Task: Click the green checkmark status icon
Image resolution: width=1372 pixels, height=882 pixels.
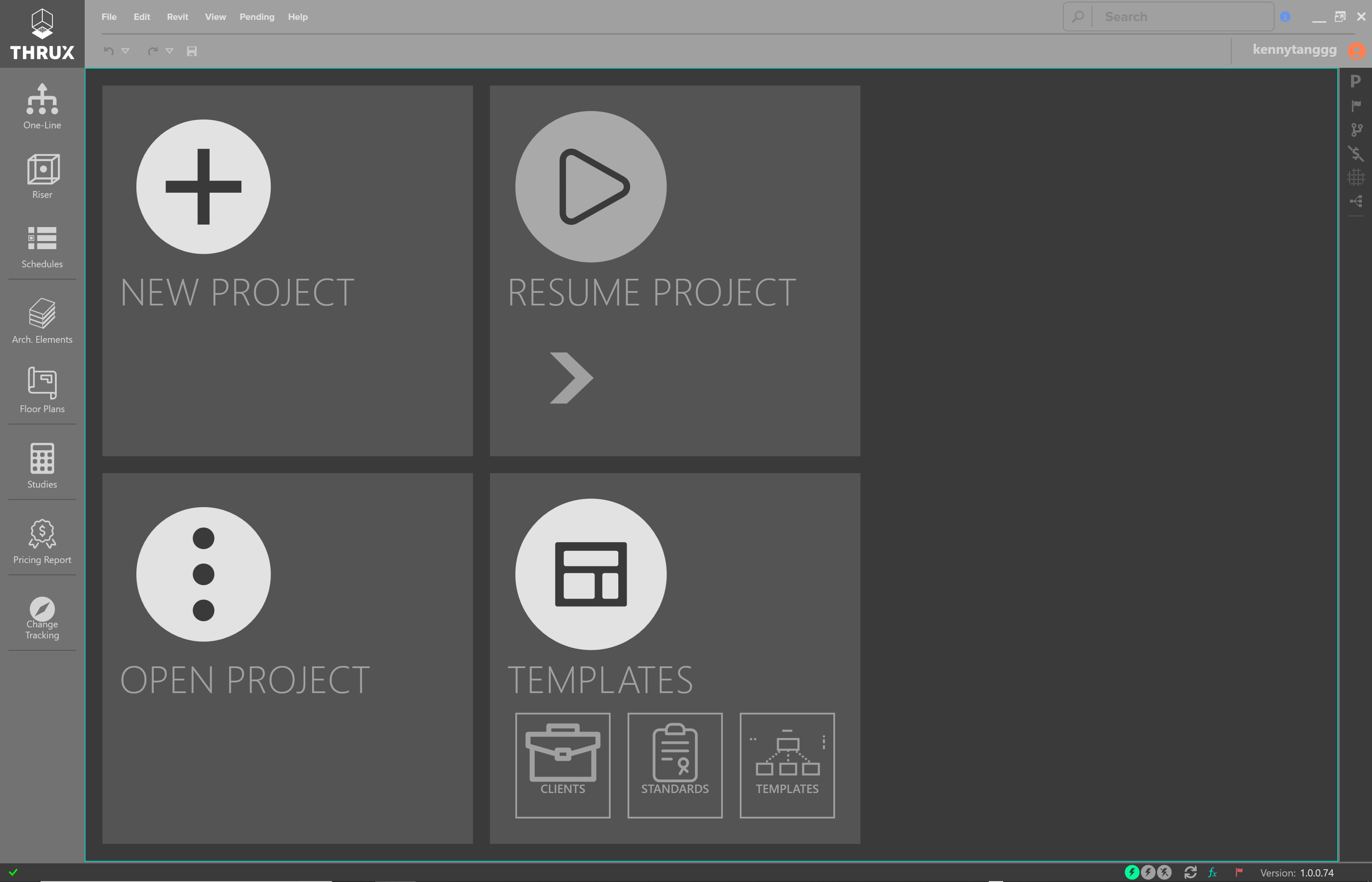Action: pyautogui.click(x=13, y=872)
